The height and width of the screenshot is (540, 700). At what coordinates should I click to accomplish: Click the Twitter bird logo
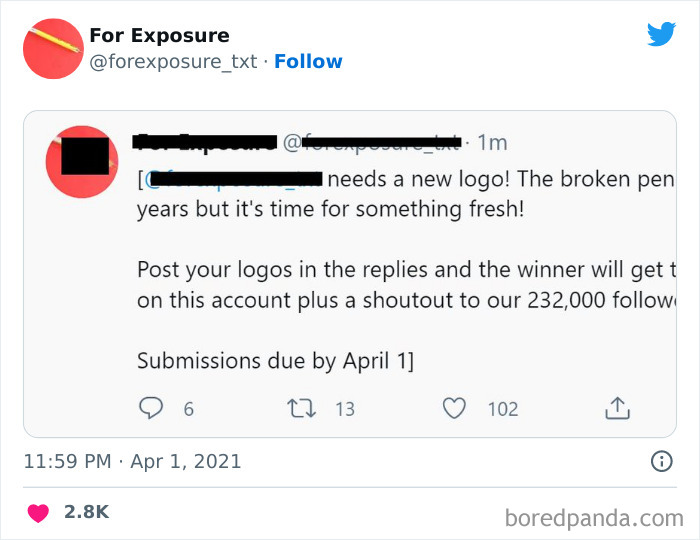pos(661,34)
